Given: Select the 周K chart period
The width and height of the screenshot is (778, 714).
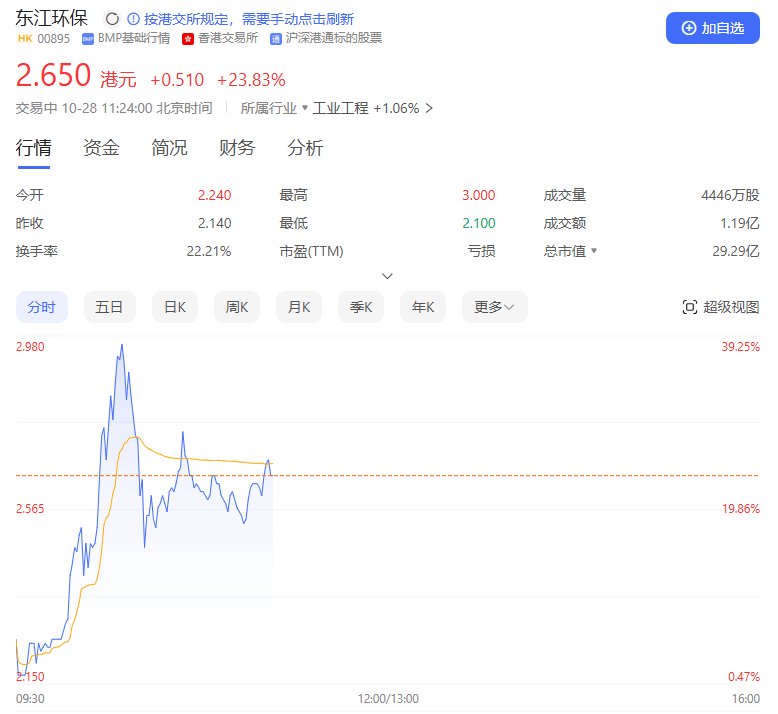Looking at the screenshot, I should (237, 307).
